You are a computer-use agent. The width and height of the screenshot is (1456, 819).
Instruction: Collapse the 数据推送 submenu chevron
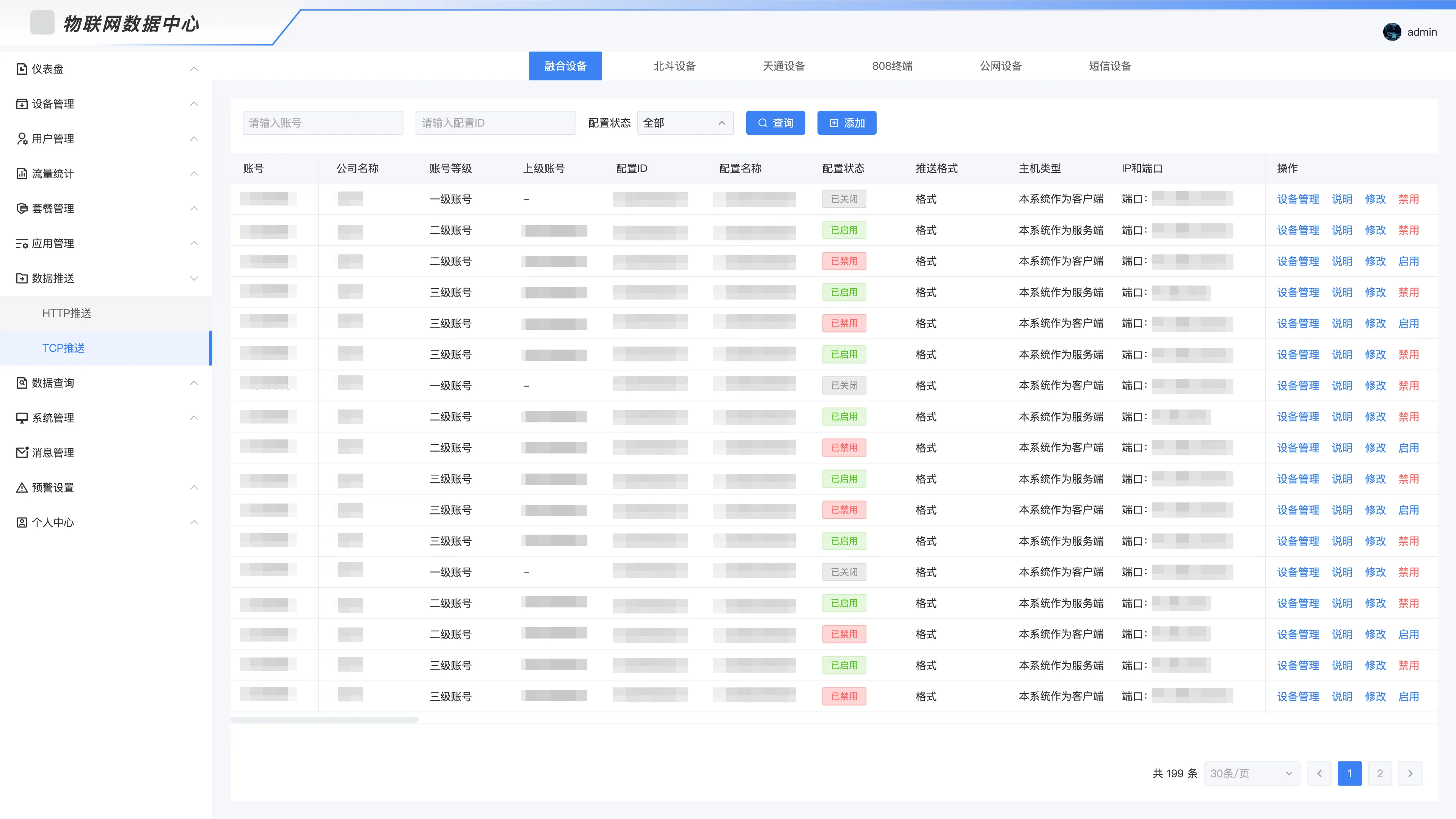[194, 278]
